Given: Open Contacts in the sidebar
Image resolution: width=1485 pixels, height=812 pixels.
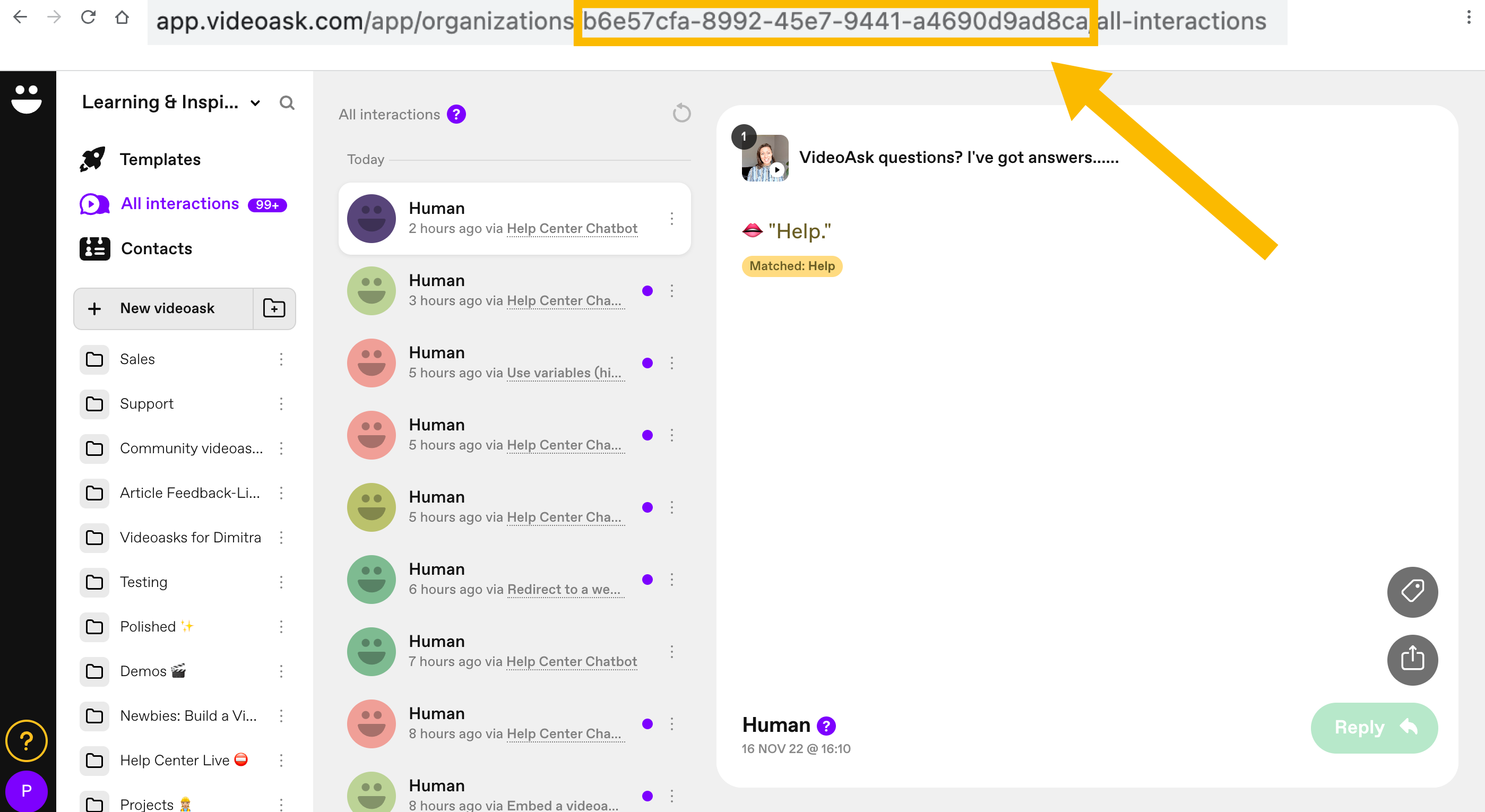Looking at the screenshot, I should click(x=136, y=248).
